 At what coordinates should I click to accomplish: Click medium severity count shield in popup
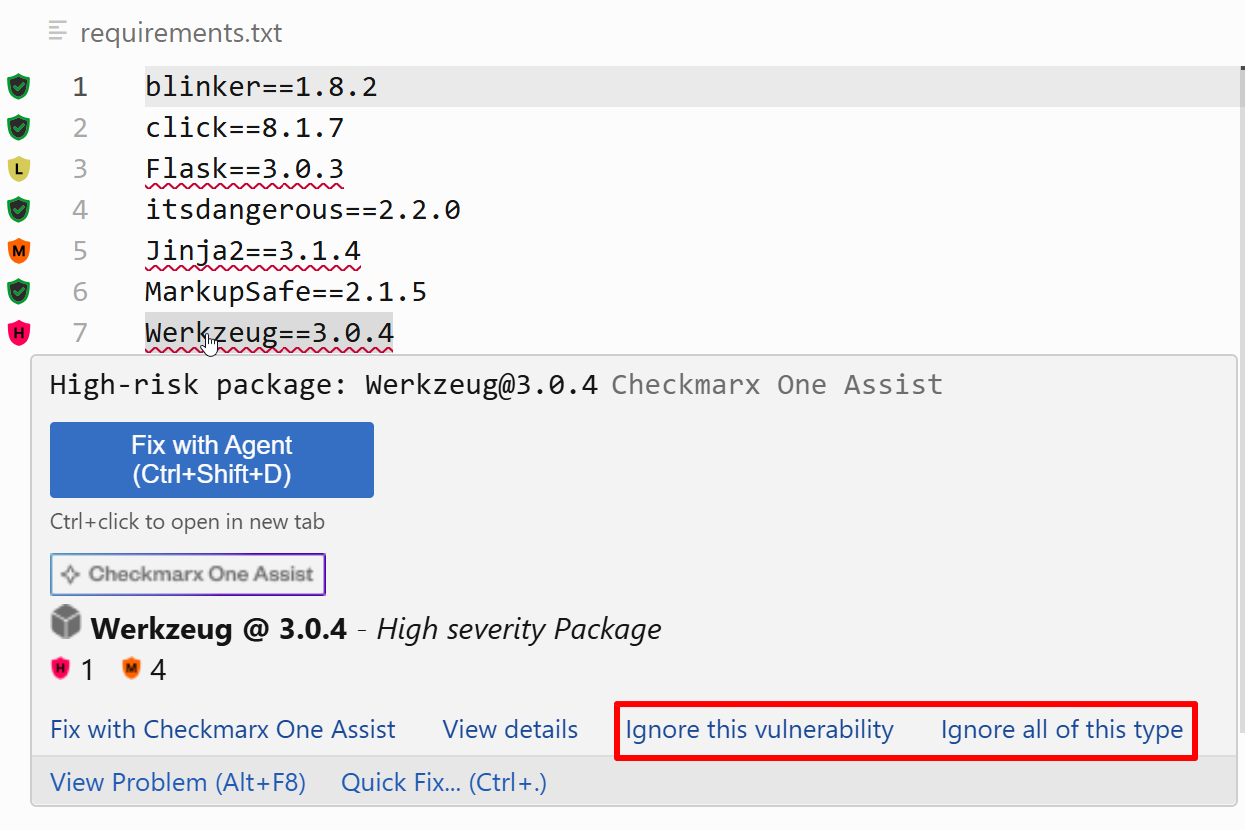pyautogui.click(x=132, y=668)
